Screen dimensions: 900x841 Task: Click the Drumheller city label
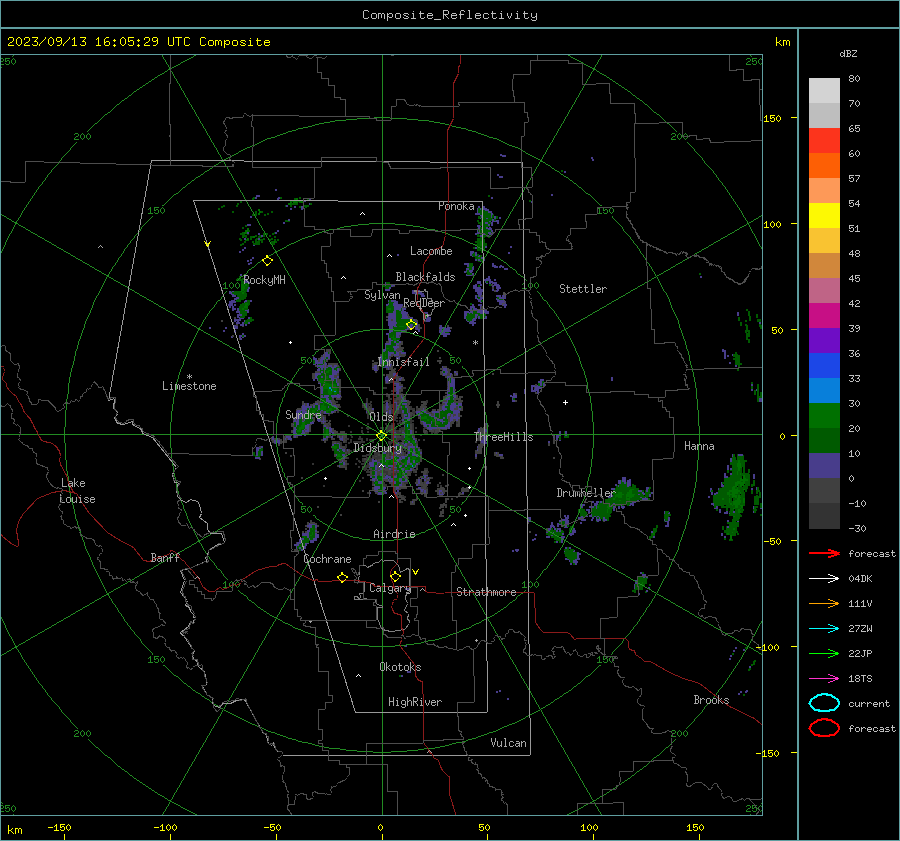point(586,493)
